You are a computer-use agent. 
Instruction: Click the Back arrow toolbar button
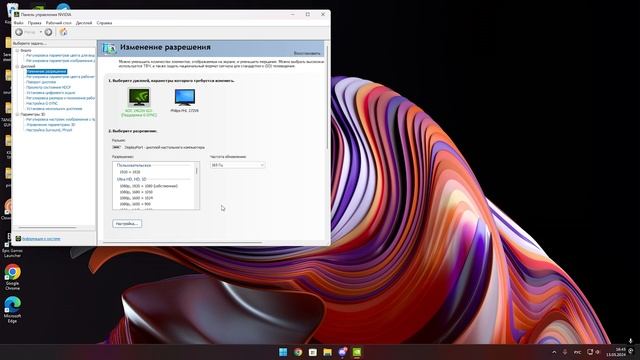19,32
